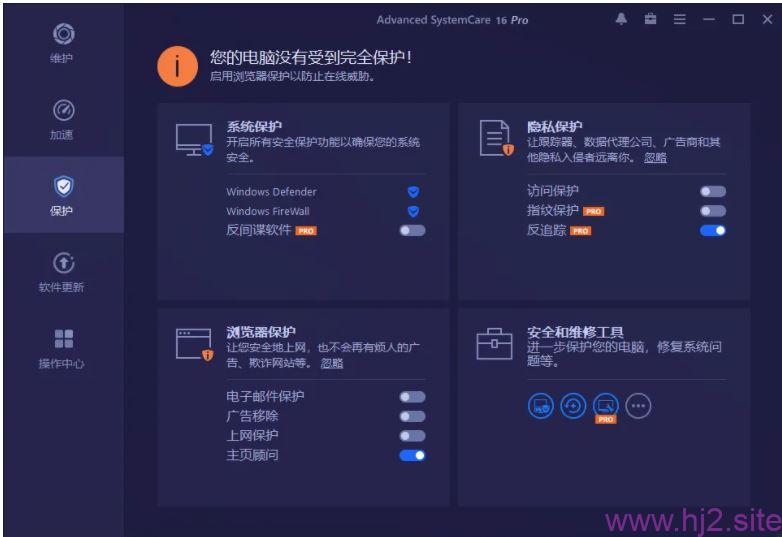Click the Windows Defender shield status icon
Screen dimensions: 782x537
413,191
